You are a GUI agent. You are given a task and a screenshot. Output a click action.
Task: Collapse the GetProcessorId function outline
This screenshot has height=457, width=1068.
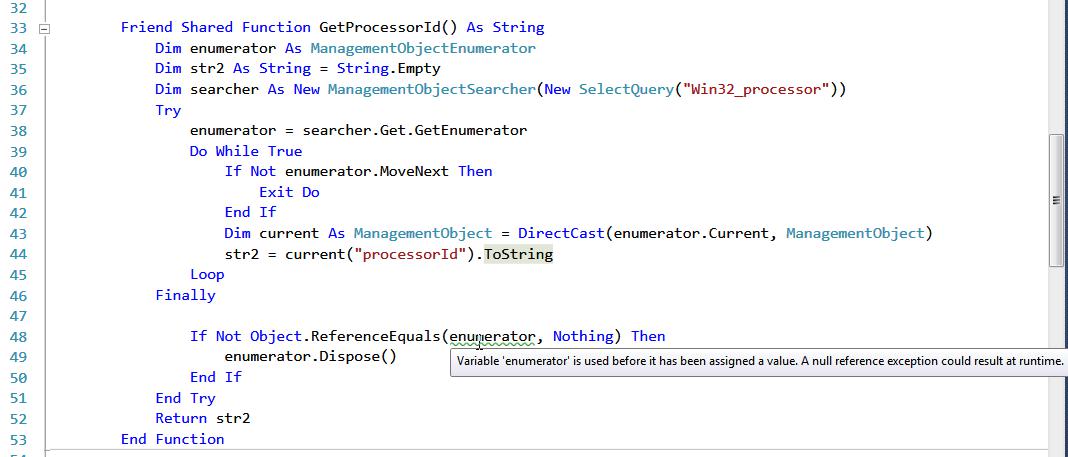tap(43, 29)
